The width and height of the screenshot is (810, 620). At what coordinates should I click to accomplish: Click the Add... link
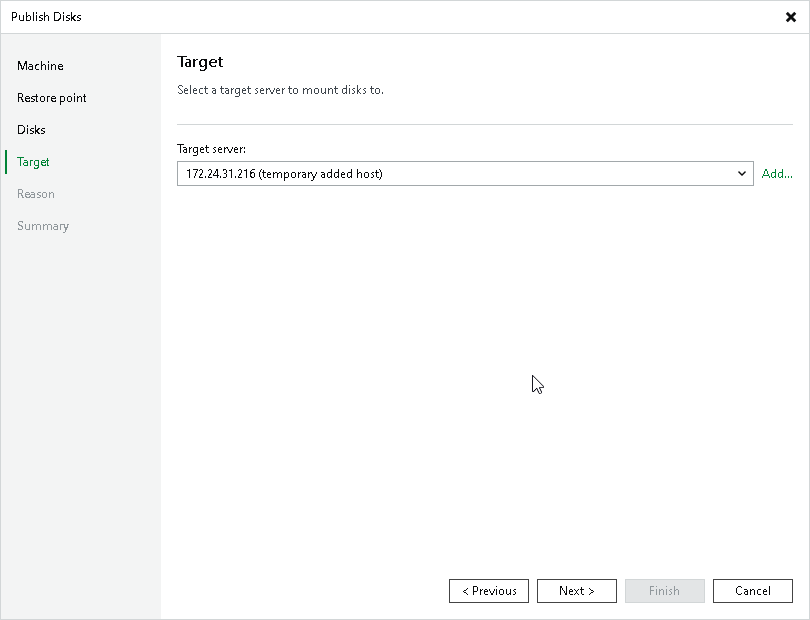777,174
